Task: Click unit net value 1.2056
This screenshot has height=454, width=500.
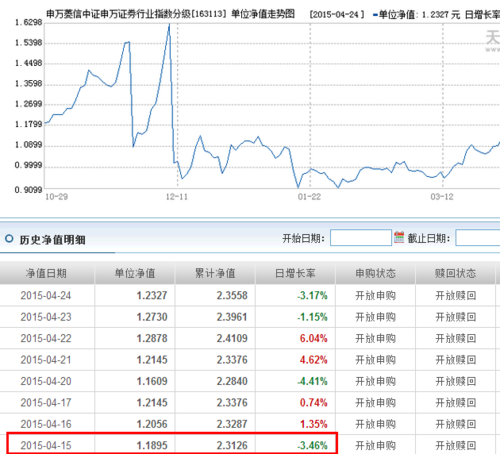Action: click(x=152, y=424)
